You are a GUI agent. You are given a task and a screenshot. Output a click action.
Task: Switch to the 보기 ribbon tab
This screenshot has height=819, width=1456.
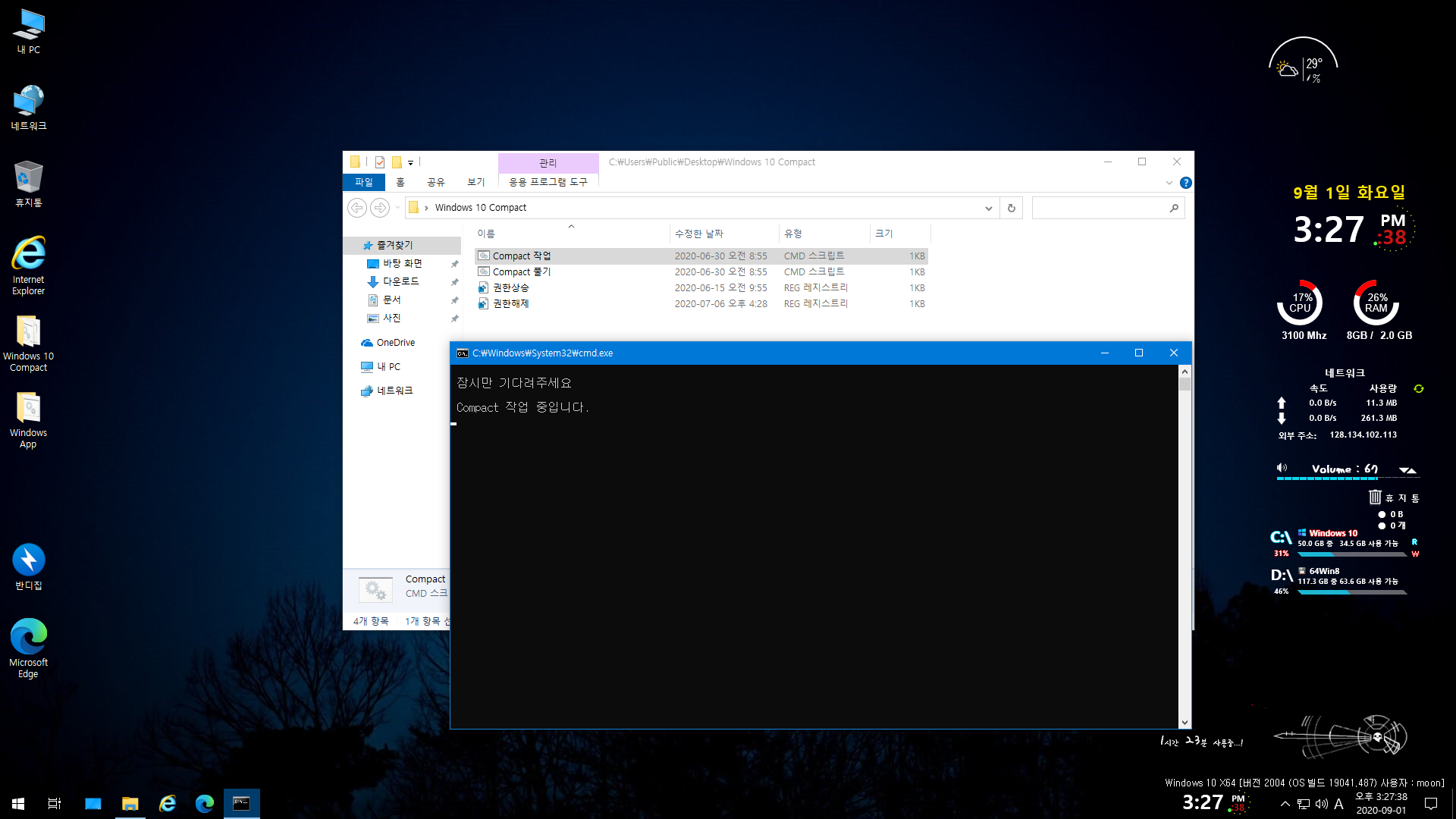pos(476,182)
